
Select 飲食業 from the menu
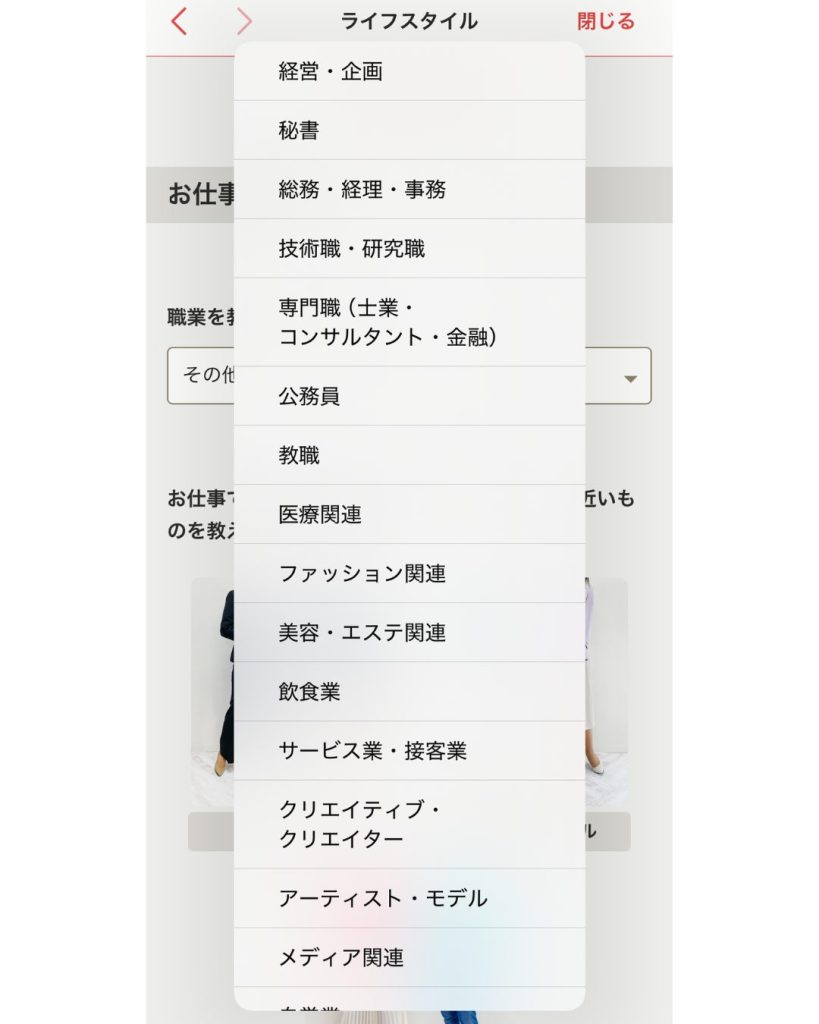click(409, 691)
